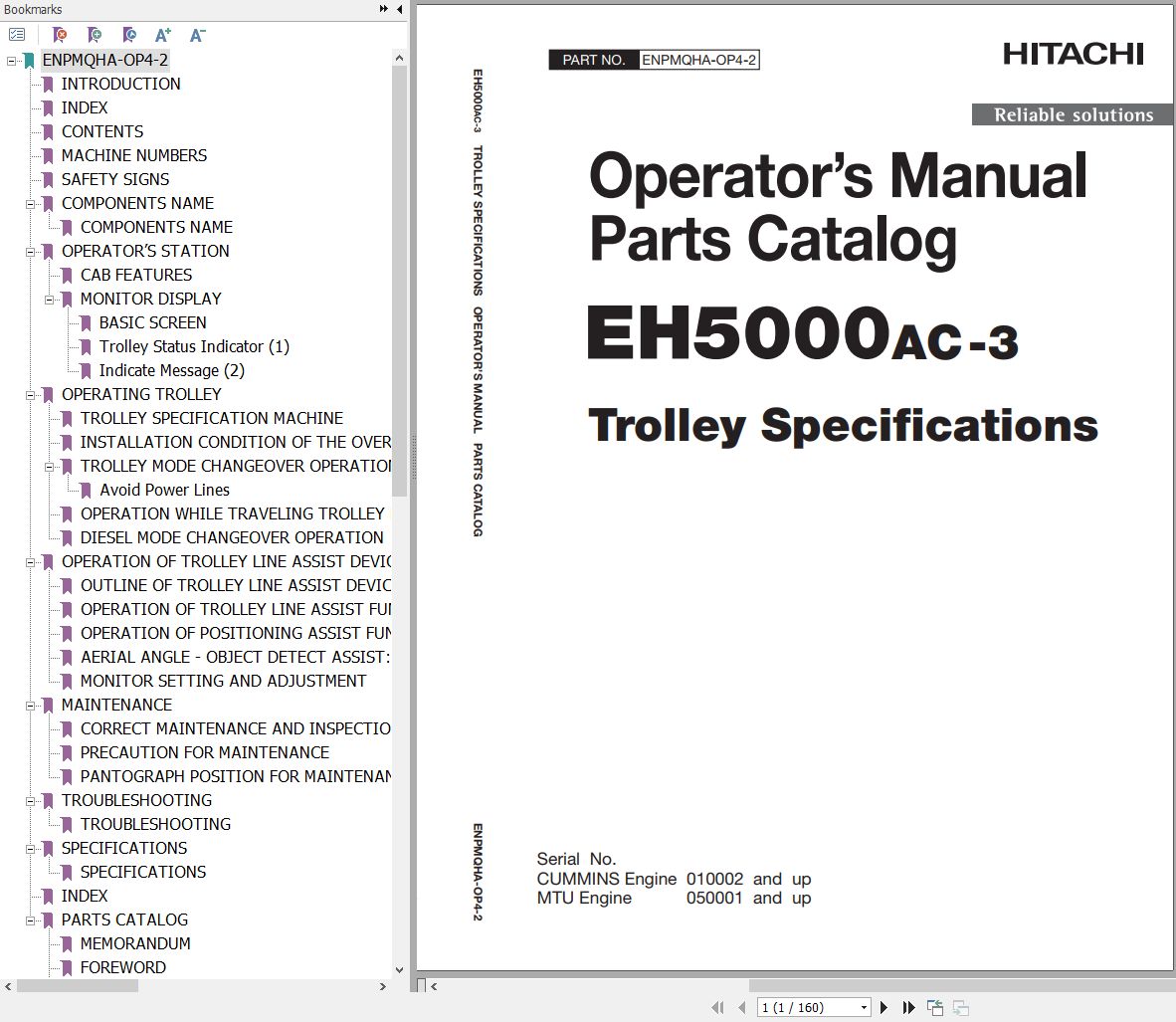Screen dimensions: 1176x1022
Task: Click the set bookmark destination icon
Action: point(129,35)
